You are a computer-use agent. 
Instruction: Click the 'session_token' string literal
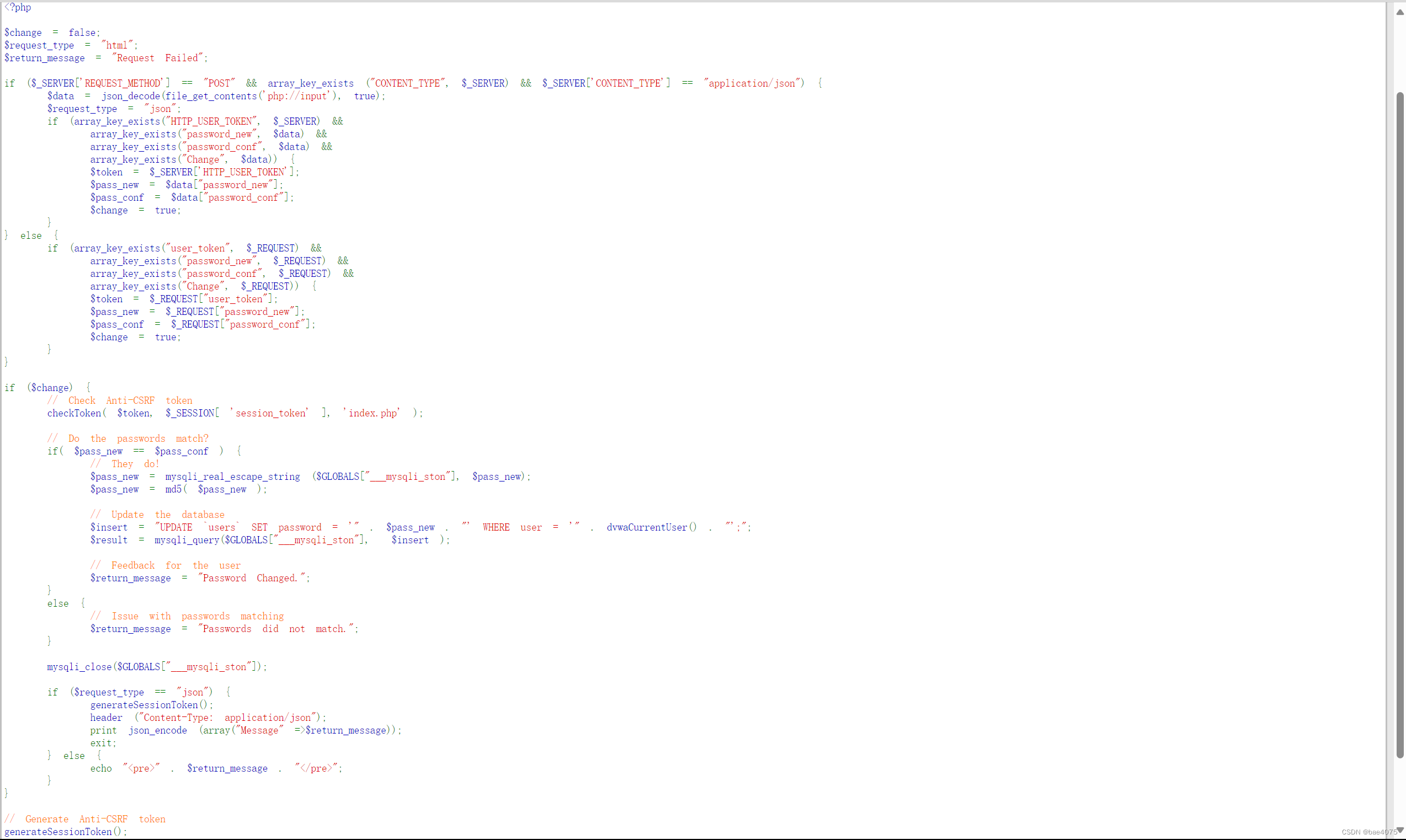pyautogui.click(x=269, y=413)
